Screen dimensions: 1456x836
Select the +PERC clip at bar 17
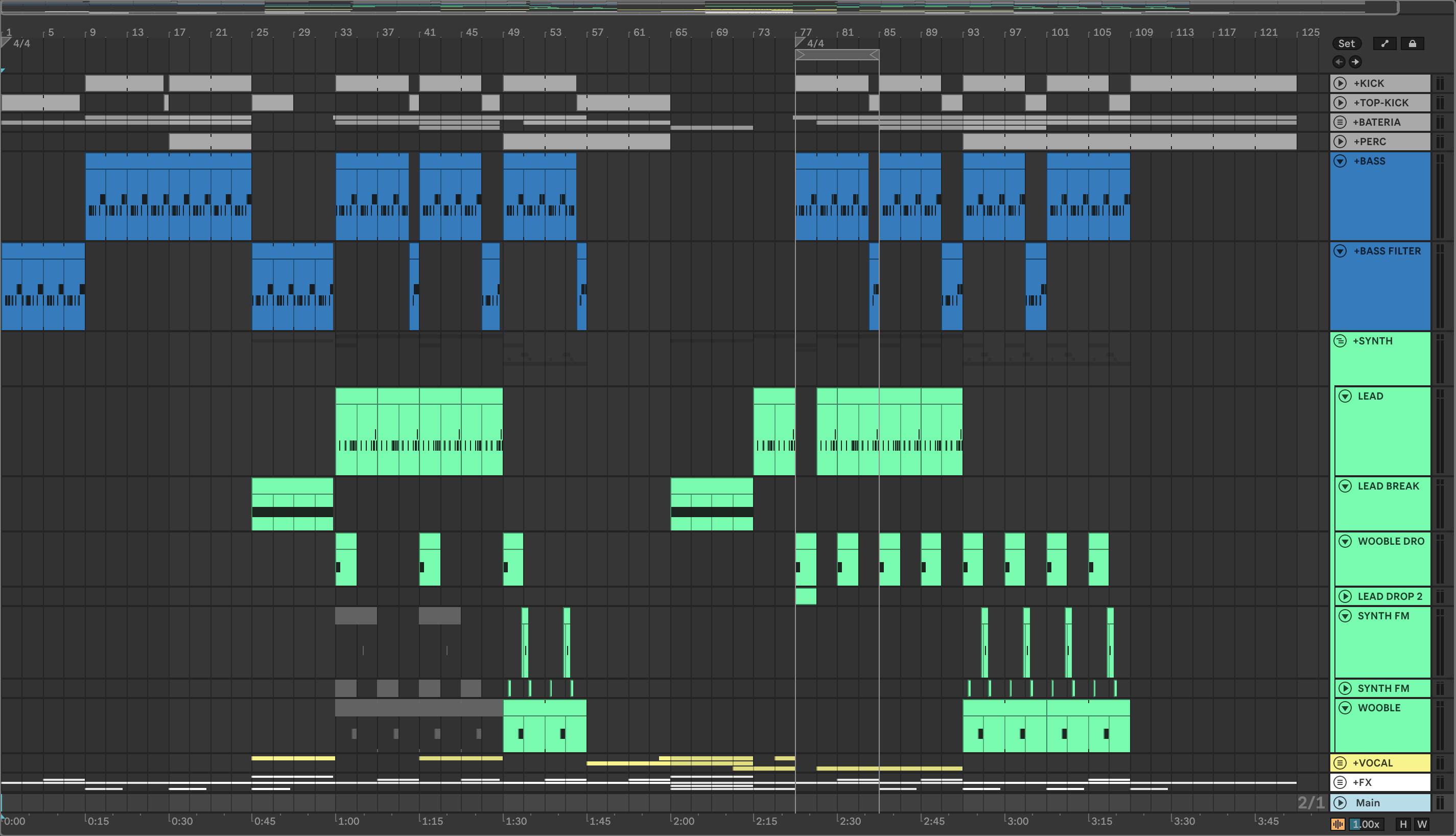point(210,142)
